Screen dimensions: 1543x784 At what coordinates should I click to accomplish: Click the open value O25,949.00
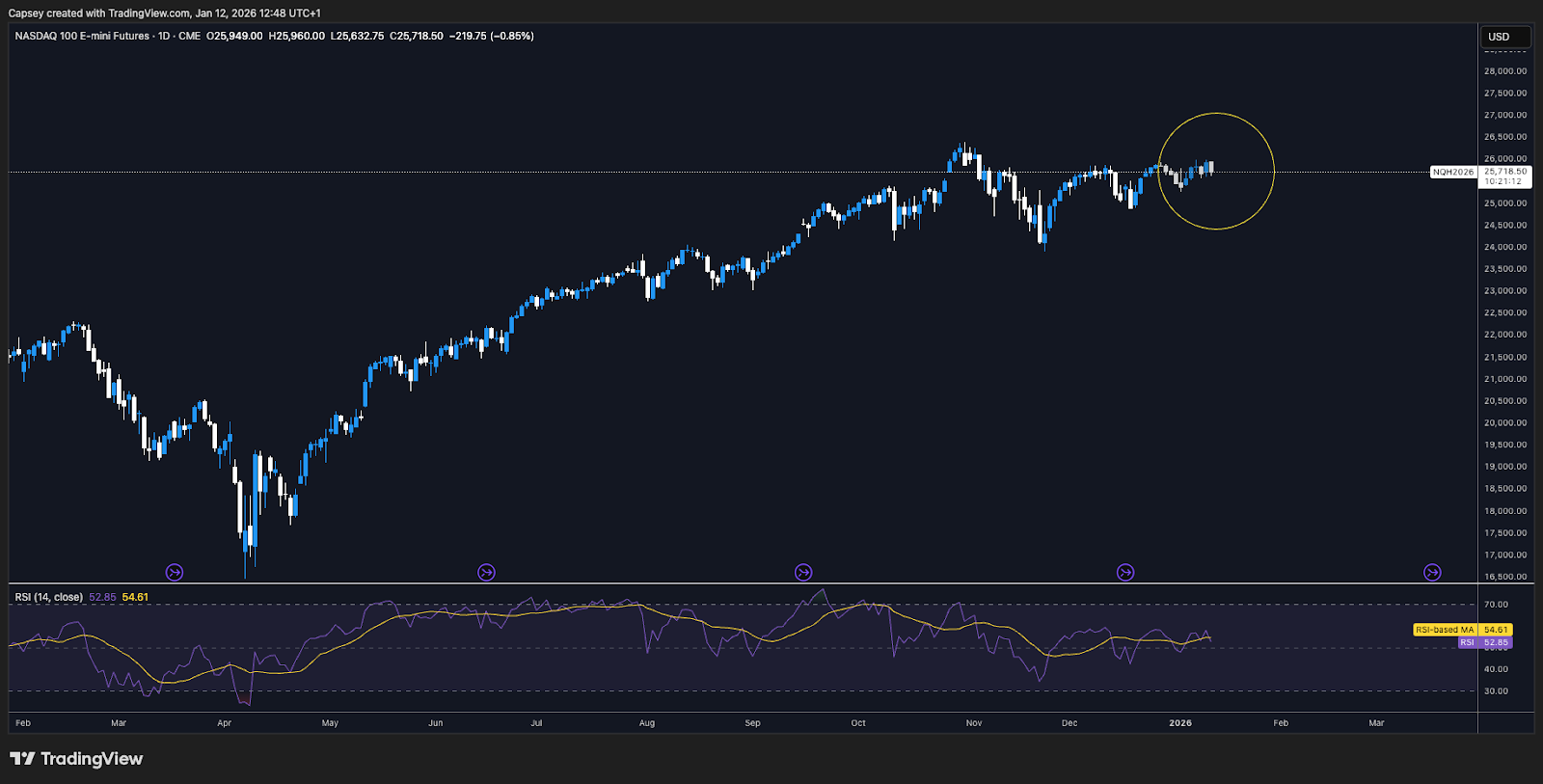tap(234, 36)
